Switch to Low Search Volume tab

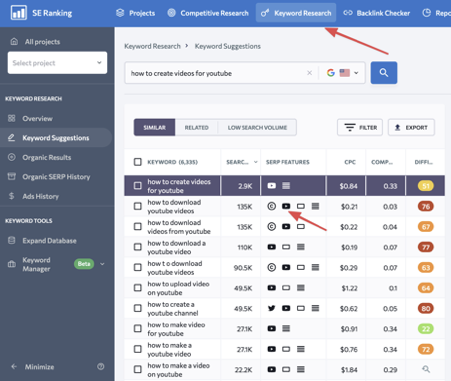coord(257,127)
